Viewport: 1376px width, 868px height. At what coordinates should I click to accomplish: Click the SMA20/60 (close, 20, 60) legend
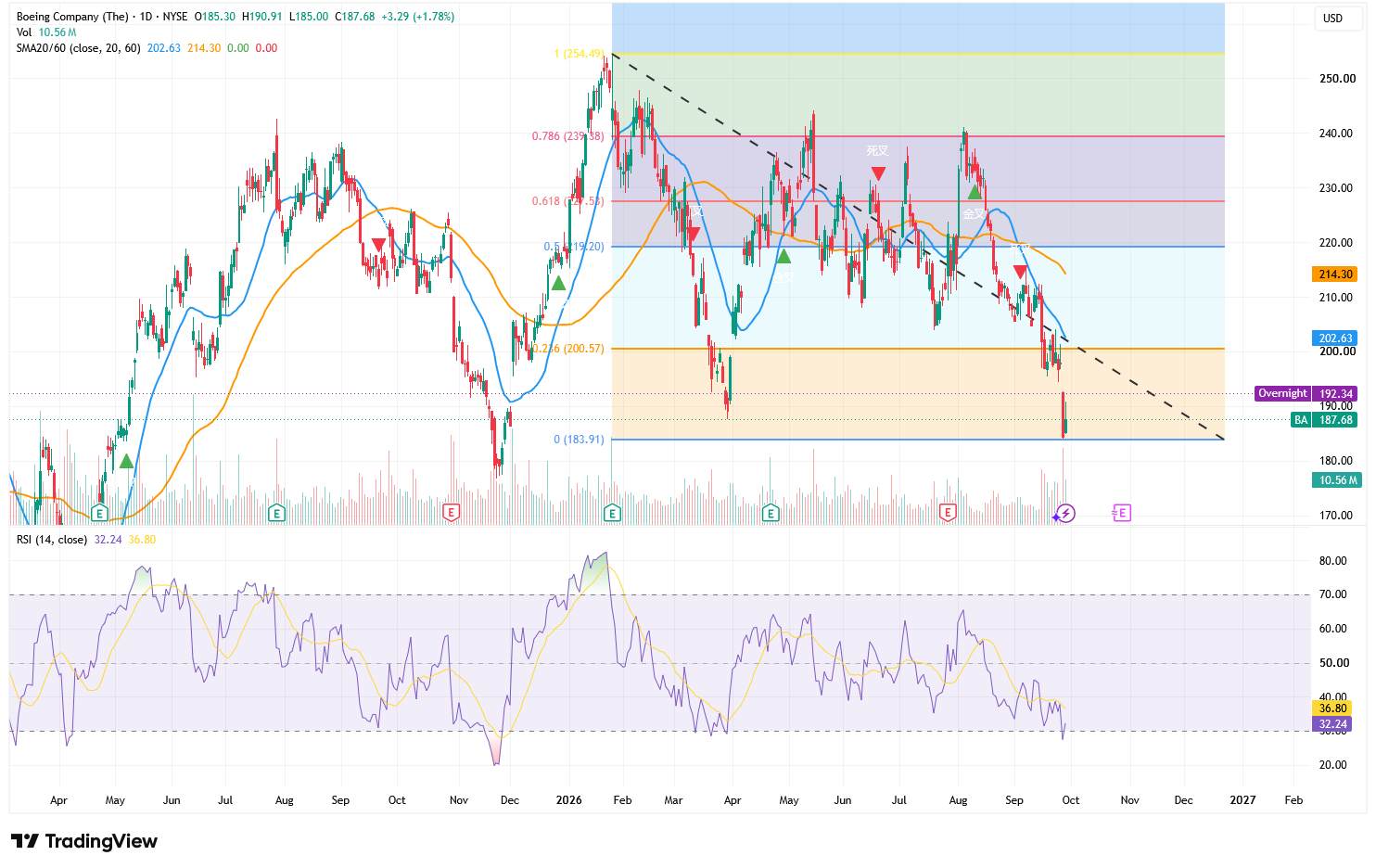[78, 48]
